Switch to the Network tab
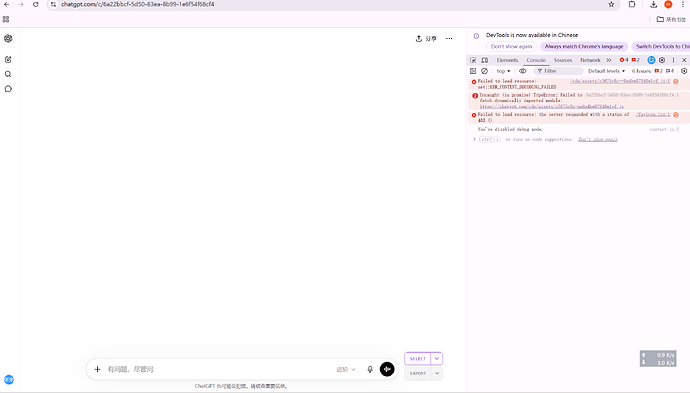The width and height of the screenshot is (690, 393). [590, 60]
